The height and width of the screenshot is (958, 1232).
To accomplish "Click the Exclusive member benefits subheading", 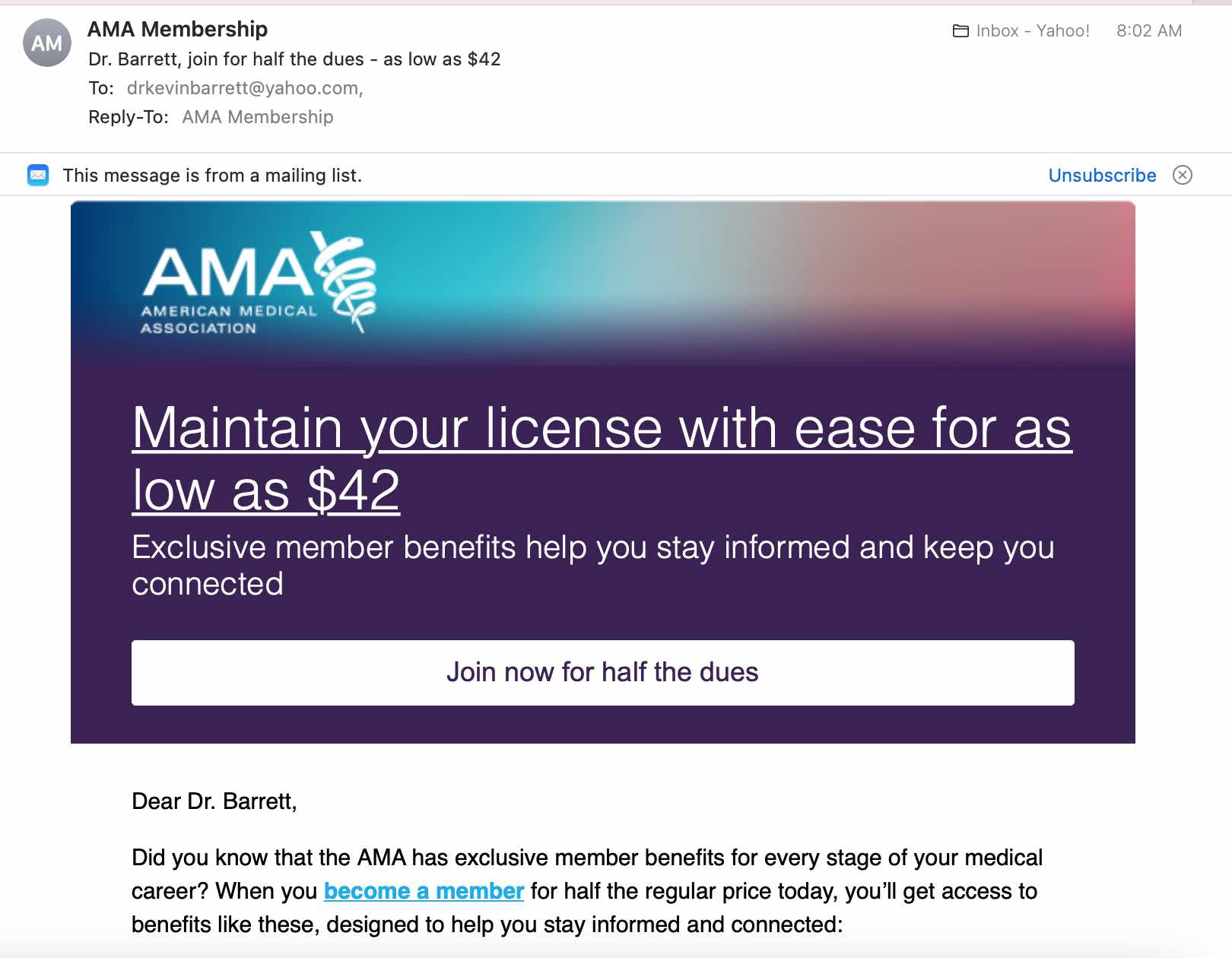I will tap(592, 565).
